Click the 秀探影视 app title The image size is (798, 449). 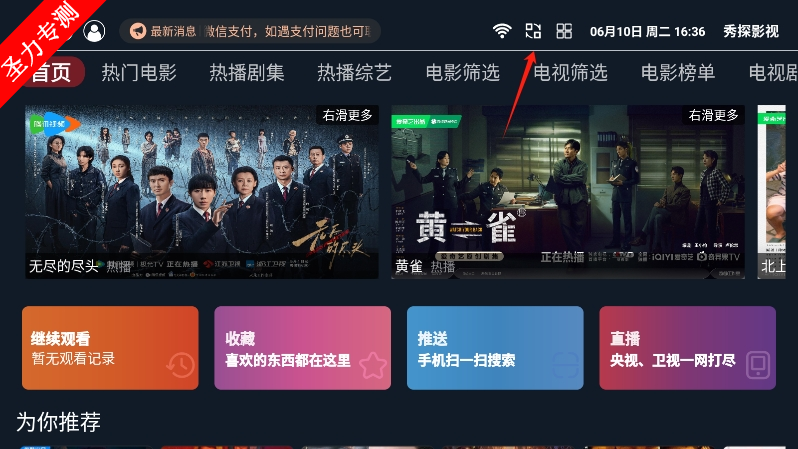coord(751,32)
